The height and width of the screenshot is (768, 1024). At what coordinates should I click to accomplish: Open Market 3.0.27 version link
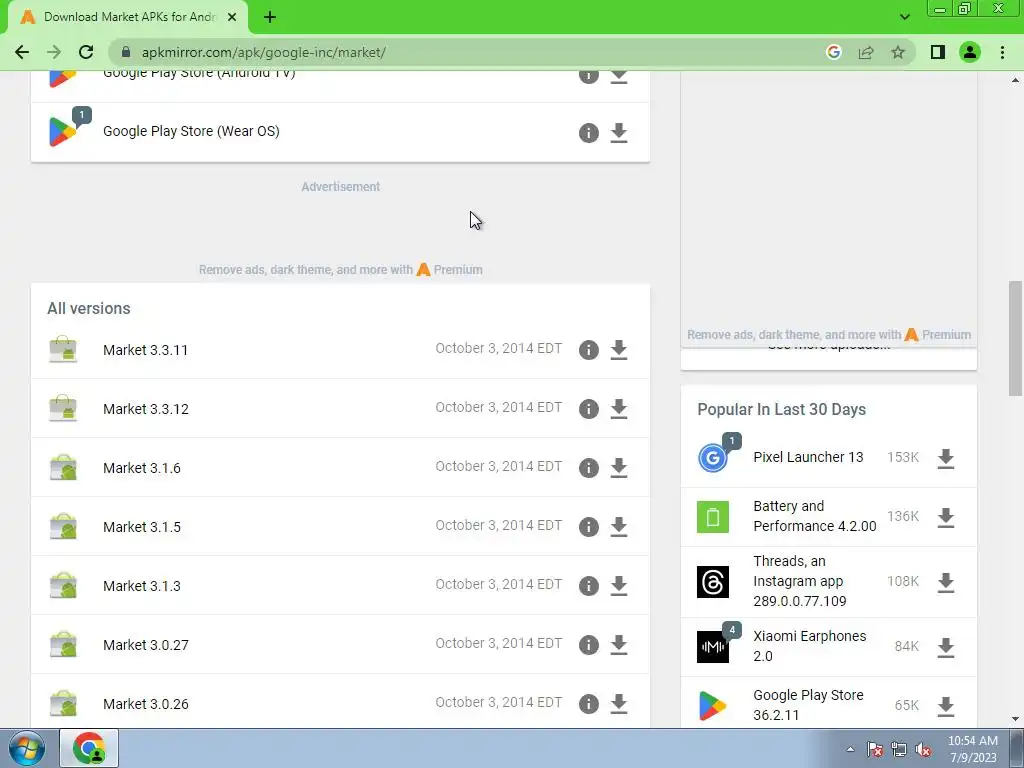point(146,645)
